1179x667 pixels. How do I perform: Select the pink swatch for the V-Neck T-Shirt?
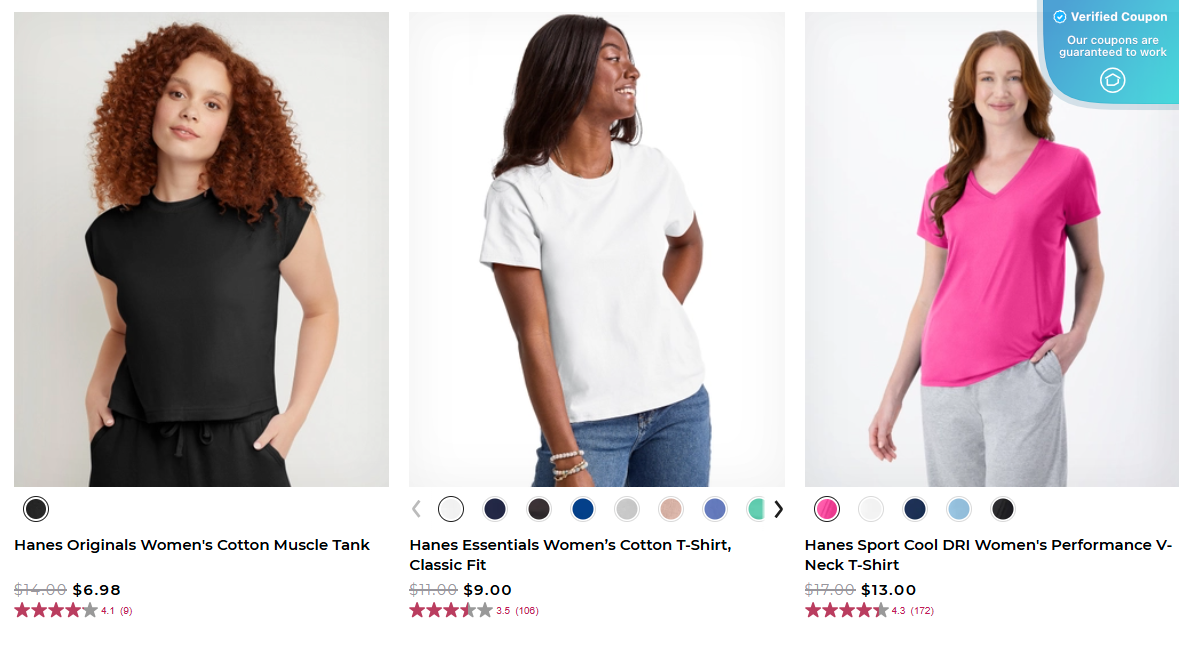pos(826,509)
